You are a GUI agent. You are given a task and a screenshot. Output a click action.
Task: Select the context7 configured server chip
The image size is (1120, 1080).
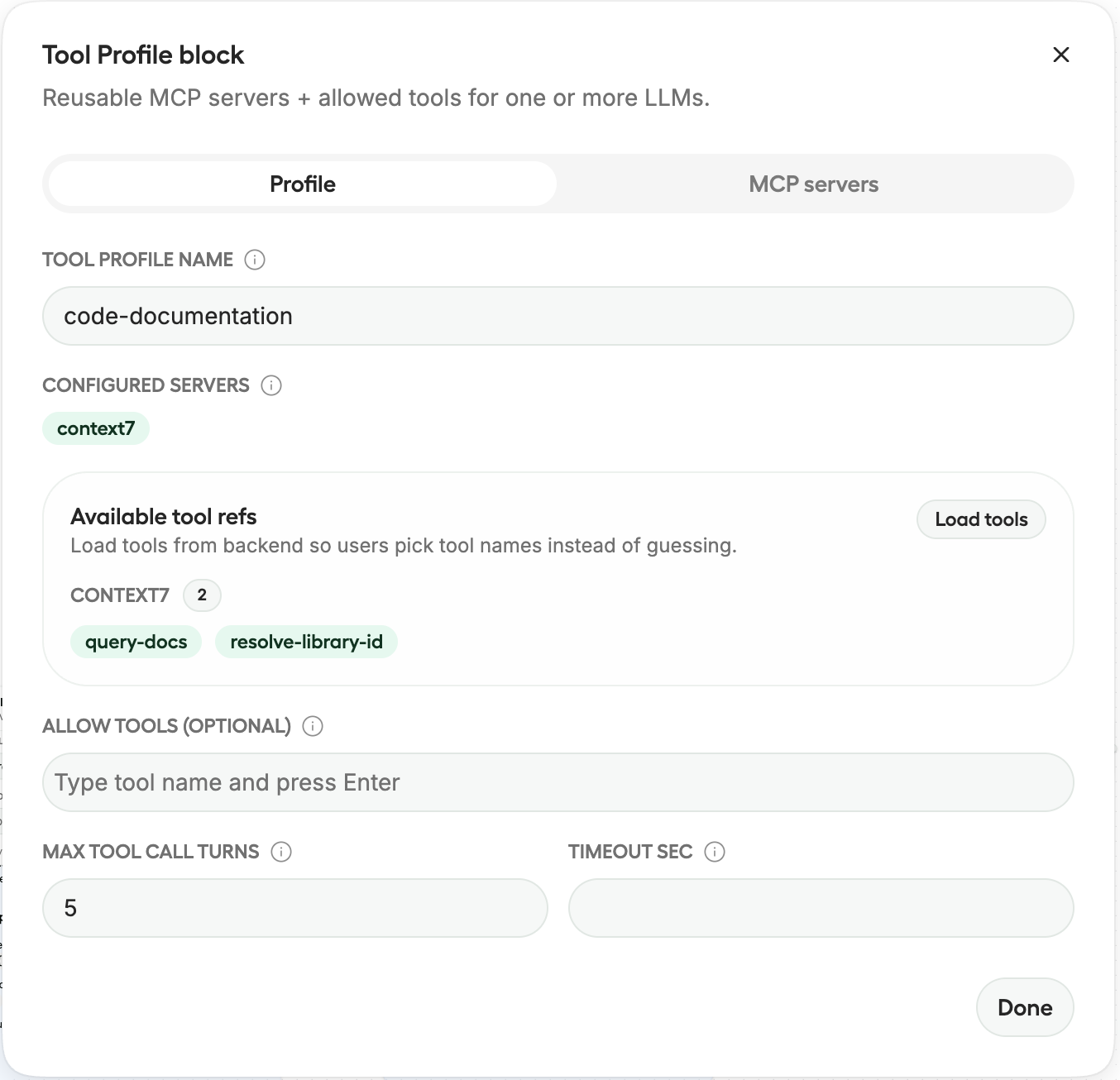coord(96,428)
